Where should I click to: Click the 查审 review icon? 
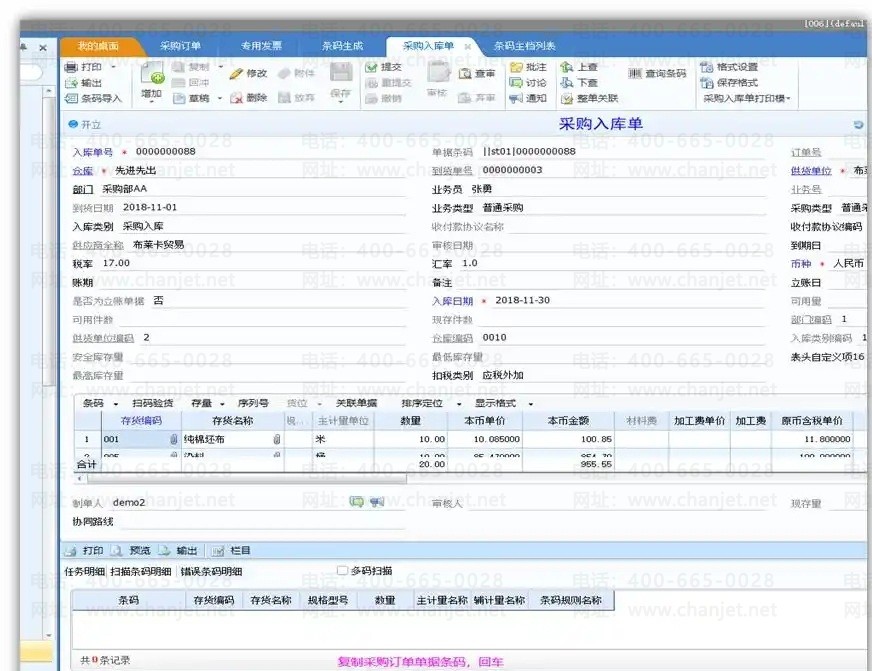[465, 74]
